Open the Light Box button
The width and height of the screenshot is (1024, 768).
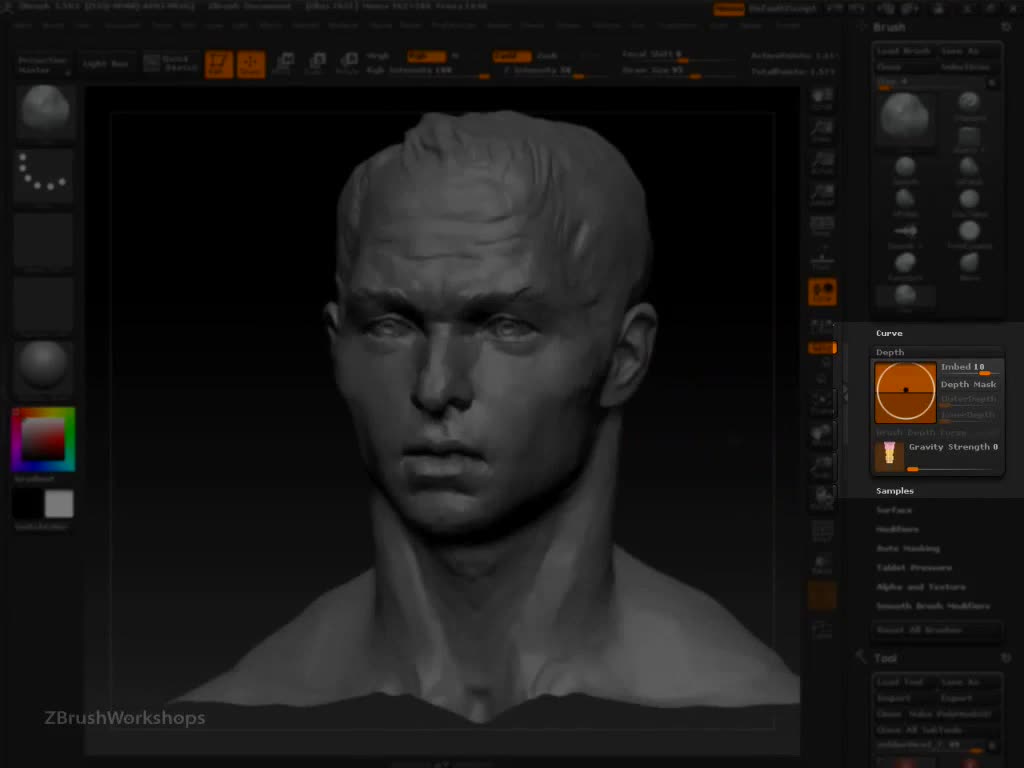(x=105, y=63)
